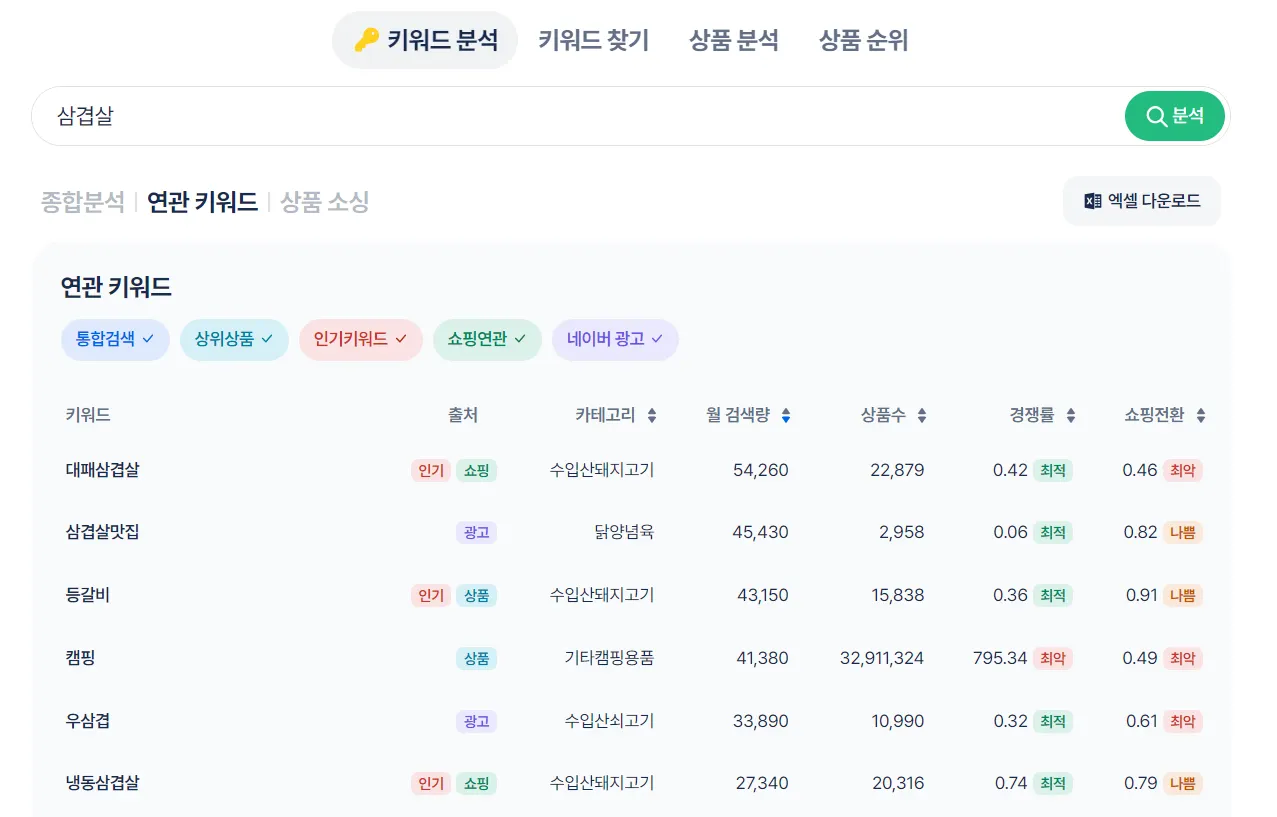Click the 대패삼겹살 keyword link
The height and width of the screenshot is (817, 1277).
coord(103,469)
